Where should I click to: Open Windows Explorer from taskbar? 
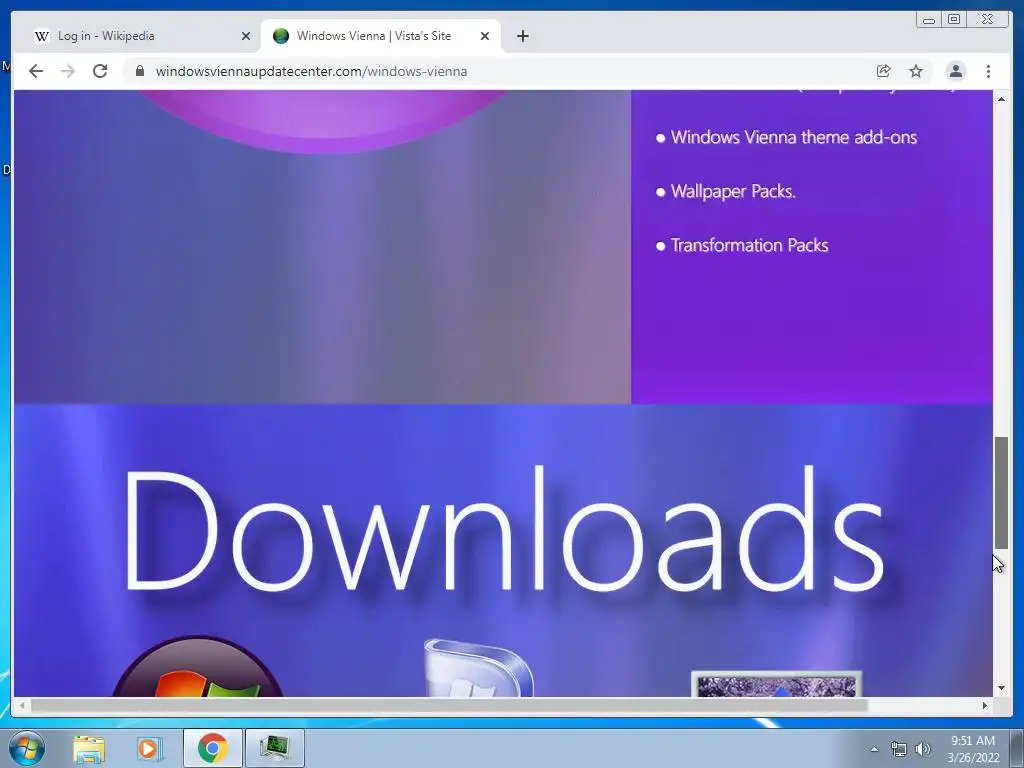pyautogui.click(x=89, y=748)
